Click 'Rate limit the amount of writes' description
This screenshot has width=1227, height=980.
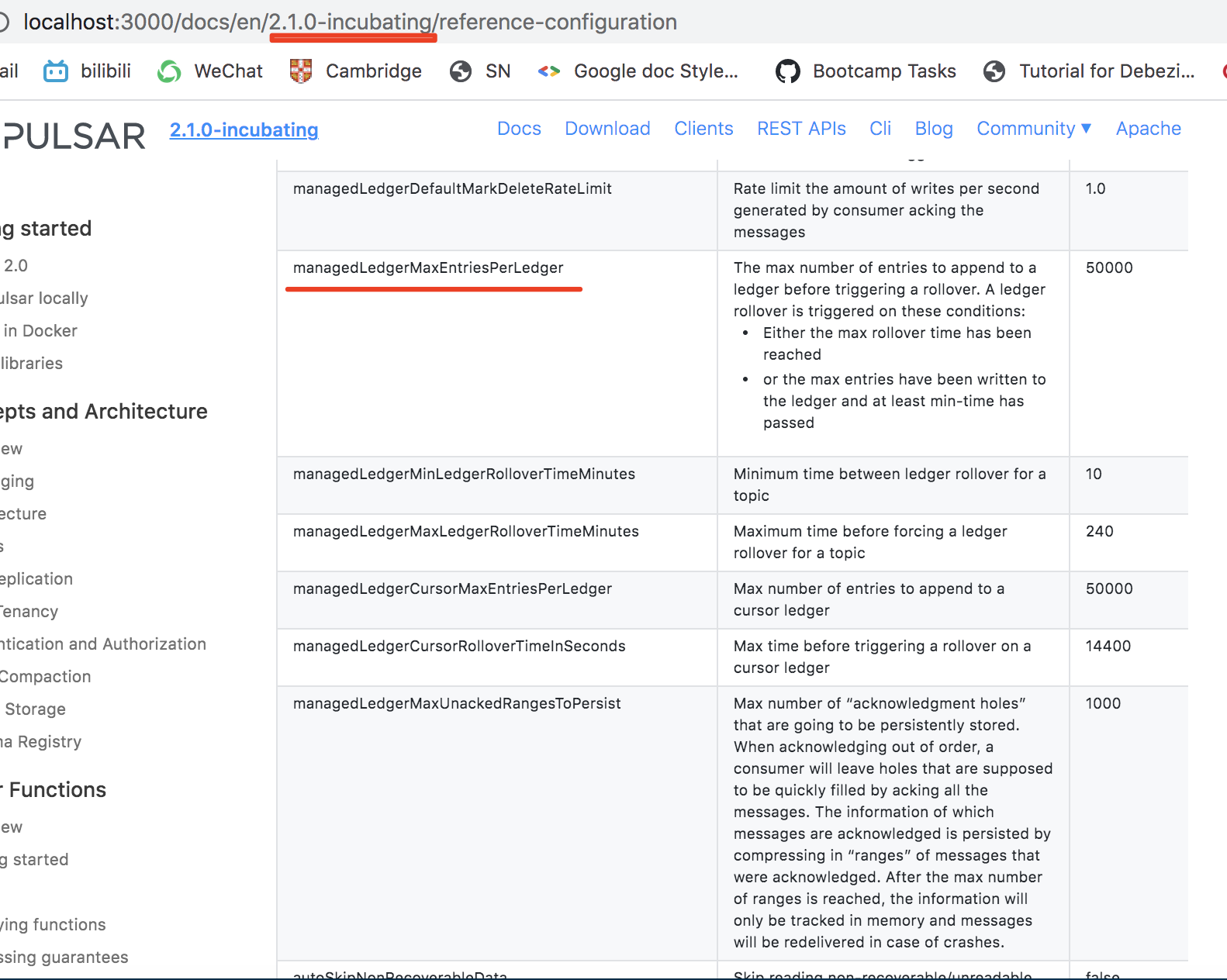click(x=887, y=210)
